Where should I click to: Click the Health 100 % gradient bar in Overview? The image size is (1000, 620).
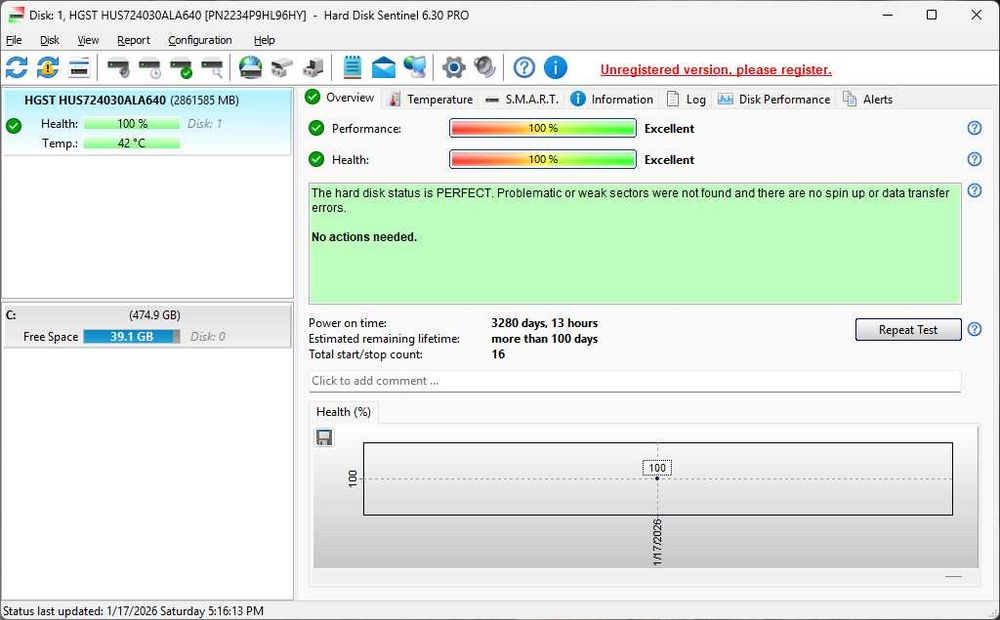543,159
